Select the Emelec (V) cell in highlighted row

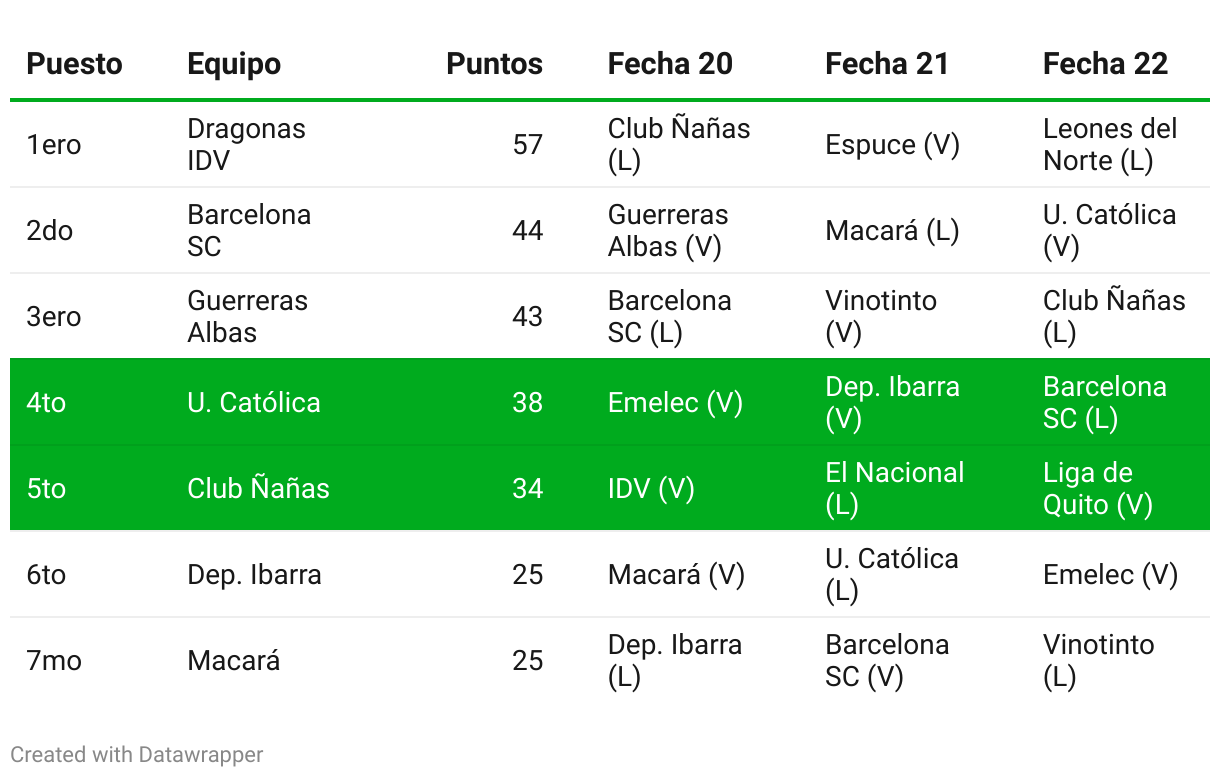tap(675, 403)
